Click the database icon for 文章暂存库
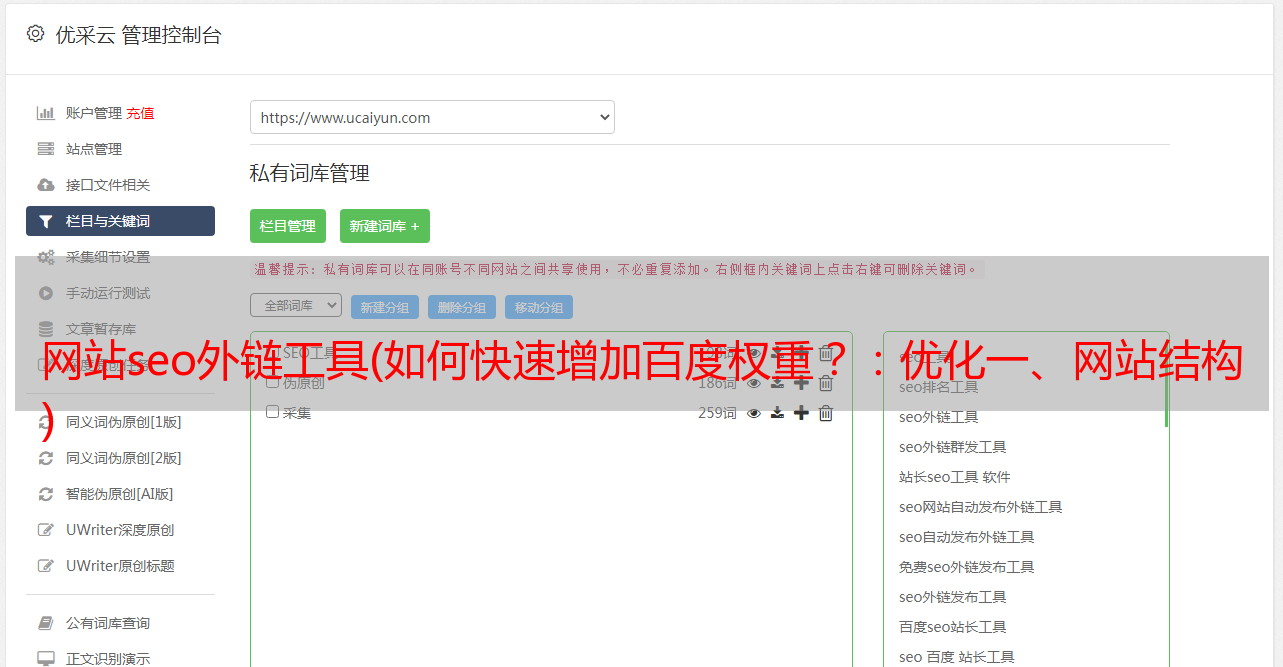Viewport: 1283px width, 667px height. (46, 329)
